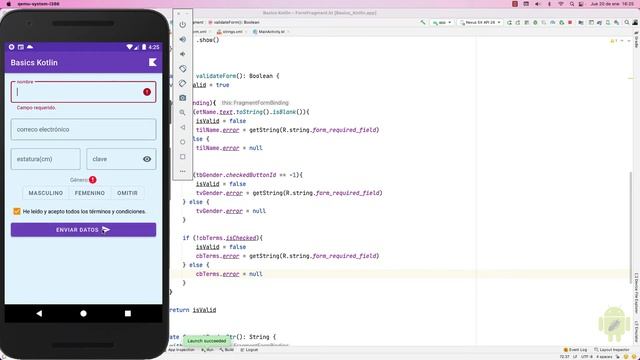Tap the nombre text input field
This screenshot has height=360, width=640.
83,92
